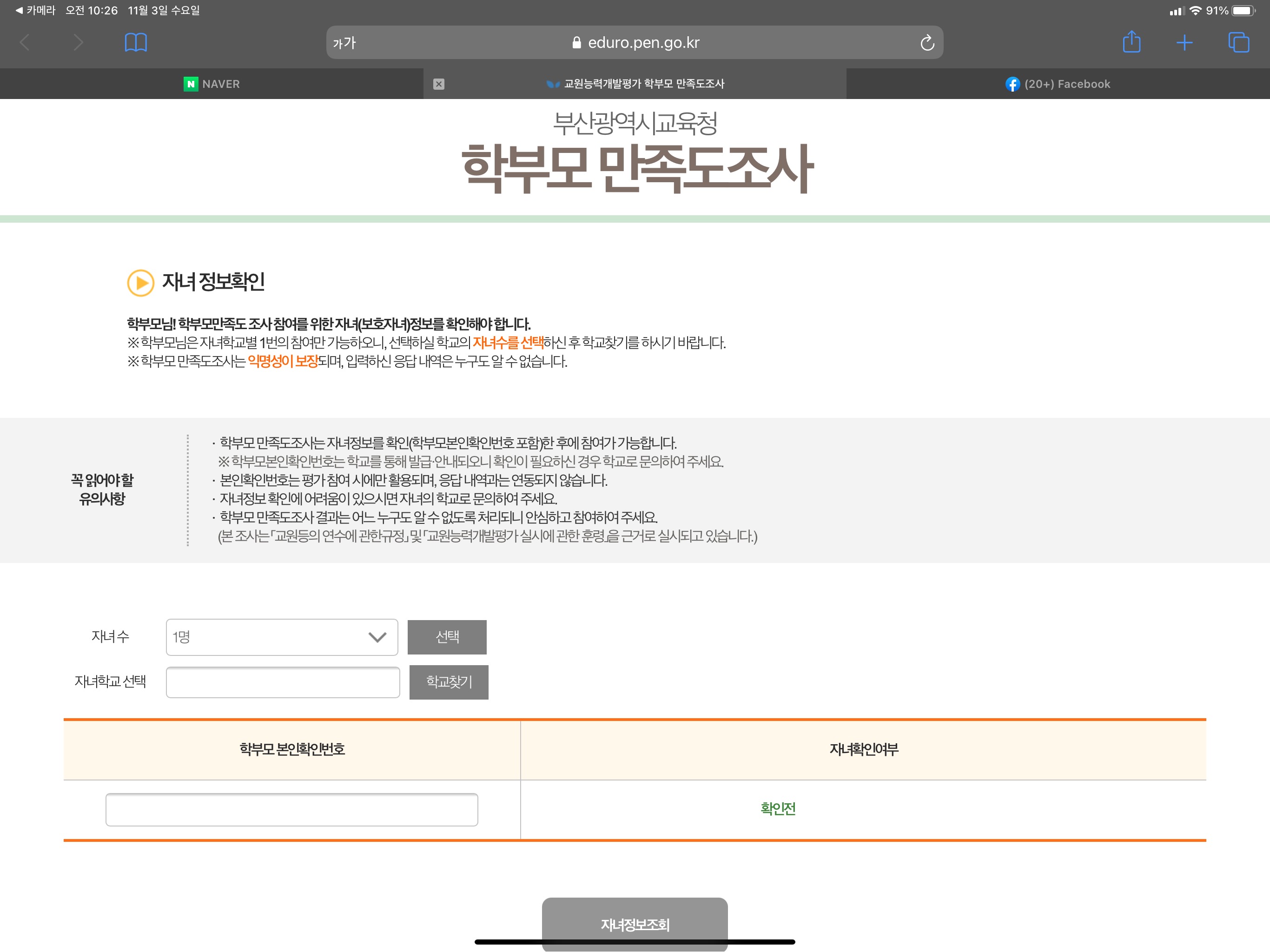The width and height of the screenshot is (1270, 952).
Task: Open the share sheet icon
Action: click(x=1131, y=42)
